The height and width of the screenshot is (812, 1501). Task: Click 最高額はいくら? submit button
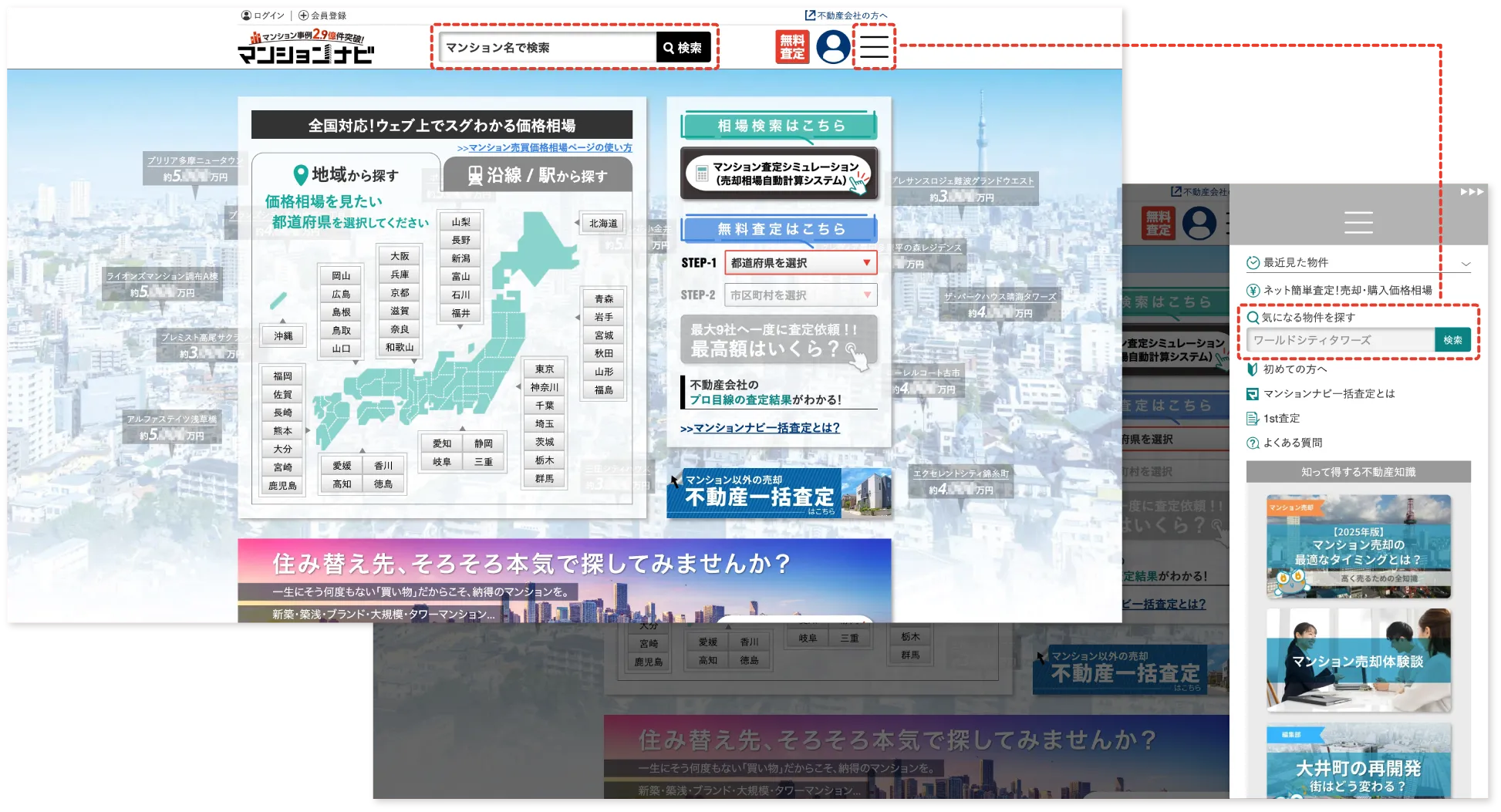tap(779, 340)
